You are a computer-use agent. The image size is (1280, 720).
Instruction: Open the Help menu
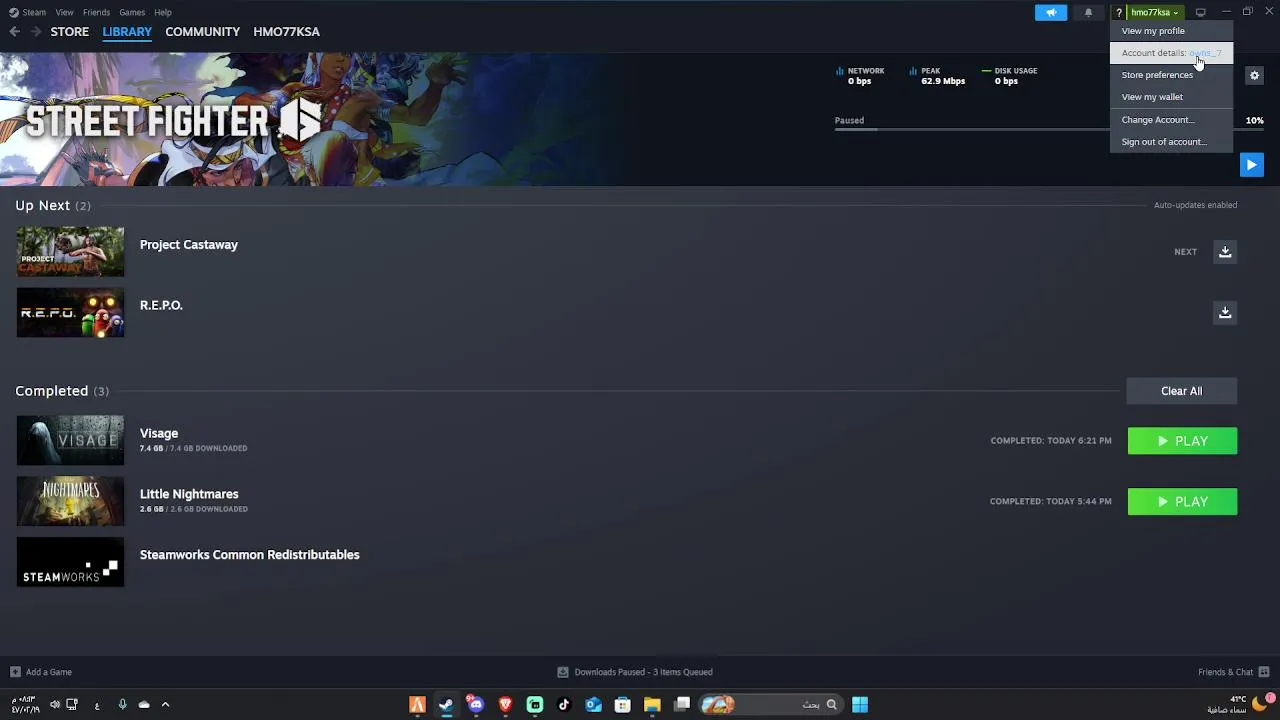pos(163,12)
